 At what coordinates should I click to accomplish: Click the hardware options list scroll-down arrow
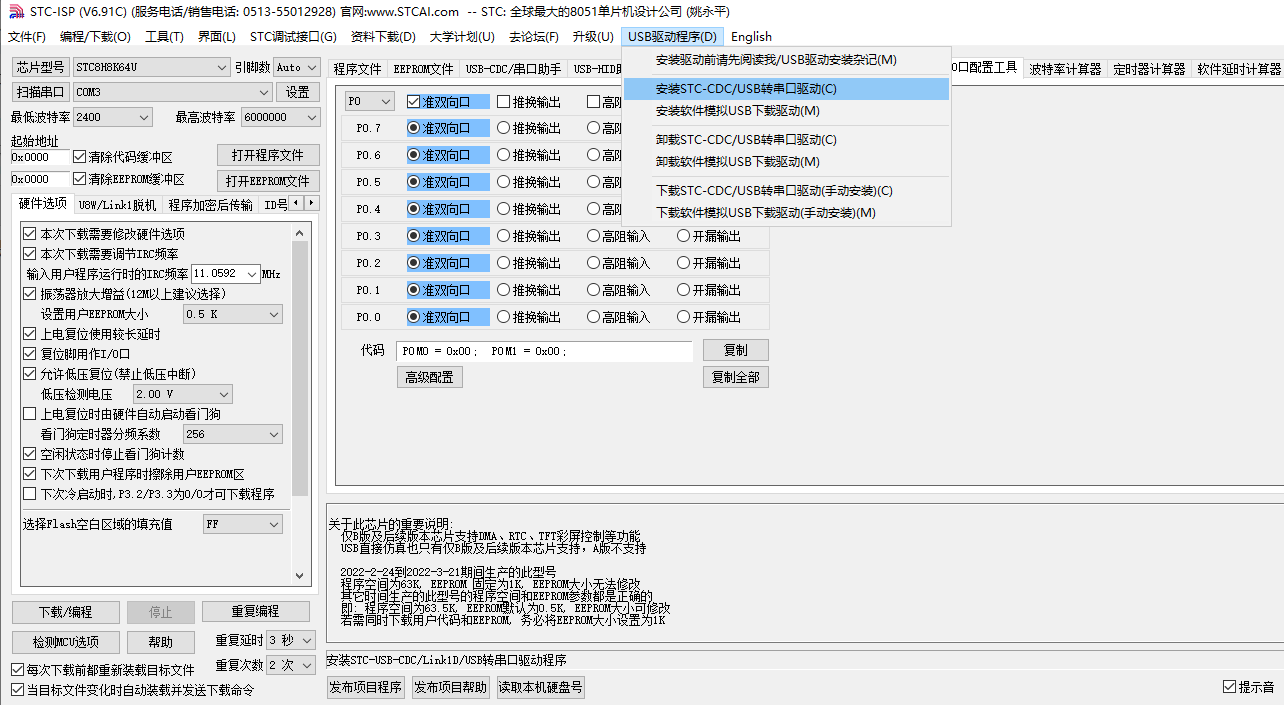coord(300,576)
